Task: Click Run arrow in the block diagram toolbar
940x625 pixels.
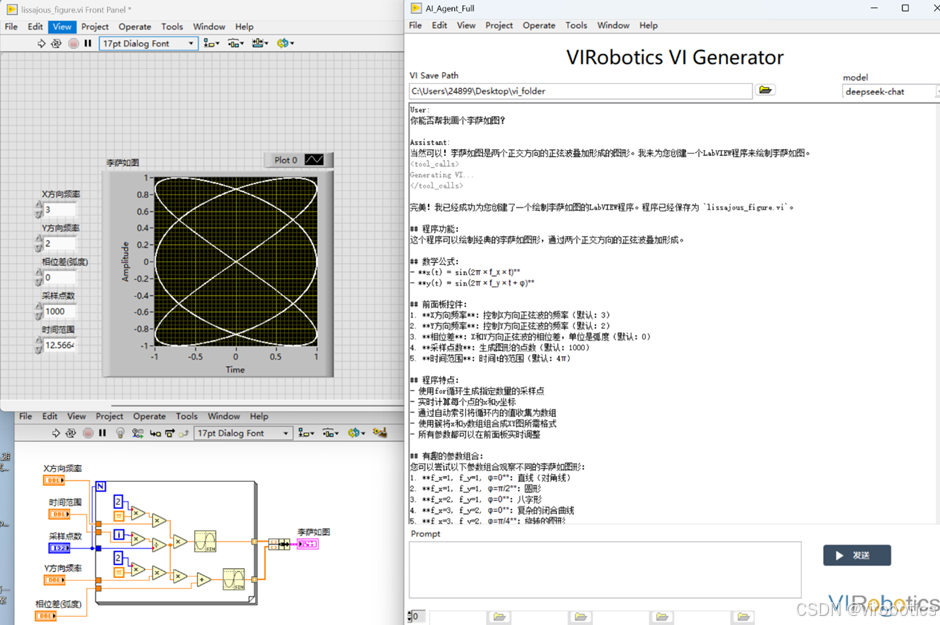Action: click(x=56, y=433)
